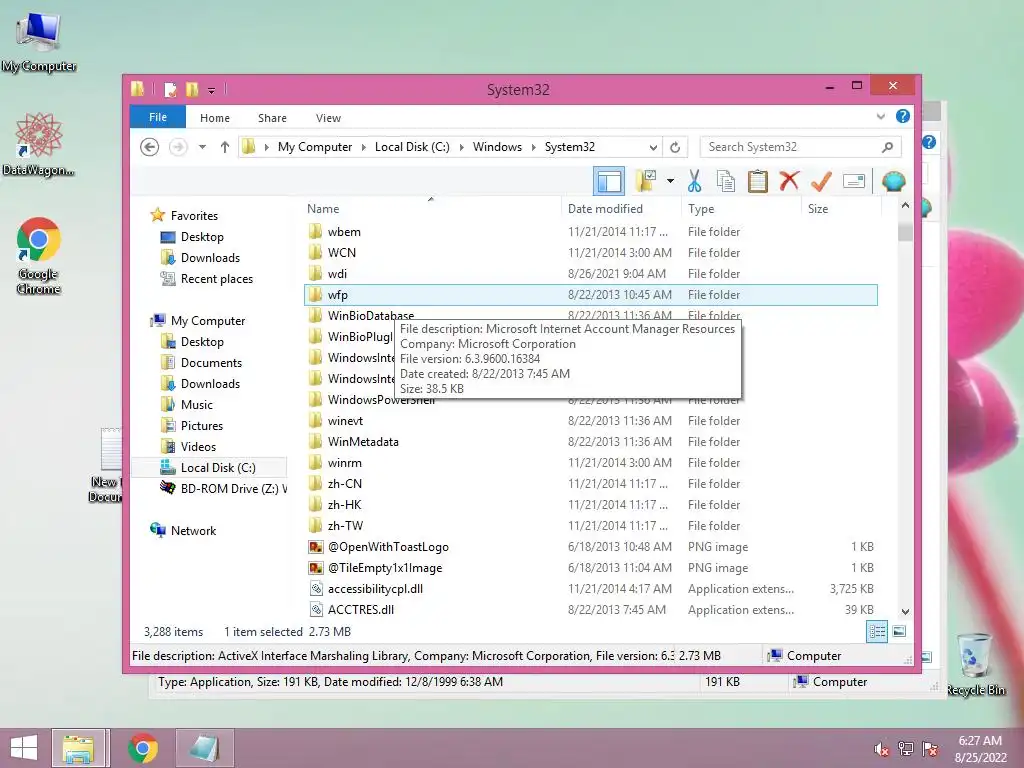Image resolution: width=1024 pixels, height=768 pixels.
Task: Expand the chevron after Windows breadcrumb
Action: [x=534, y=147]
